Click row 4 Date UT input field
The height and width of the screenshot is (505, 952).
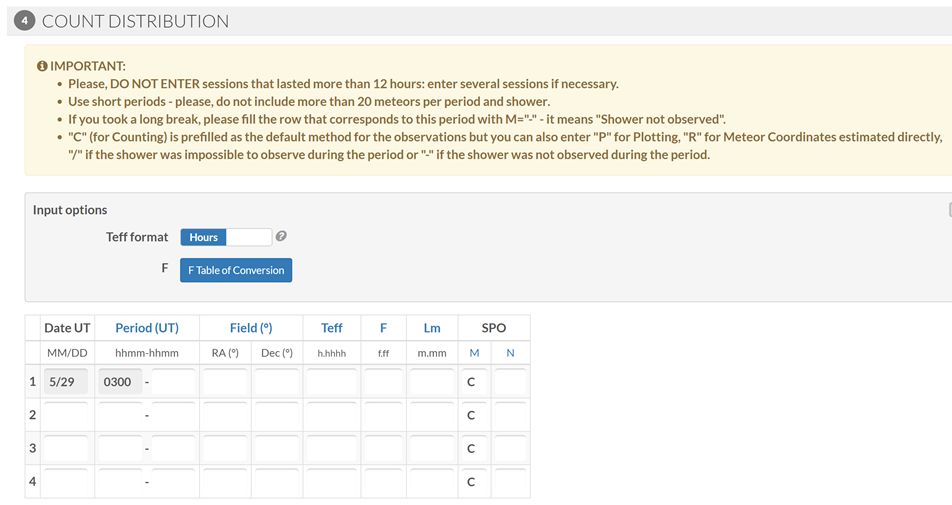[x=66, y=482]
